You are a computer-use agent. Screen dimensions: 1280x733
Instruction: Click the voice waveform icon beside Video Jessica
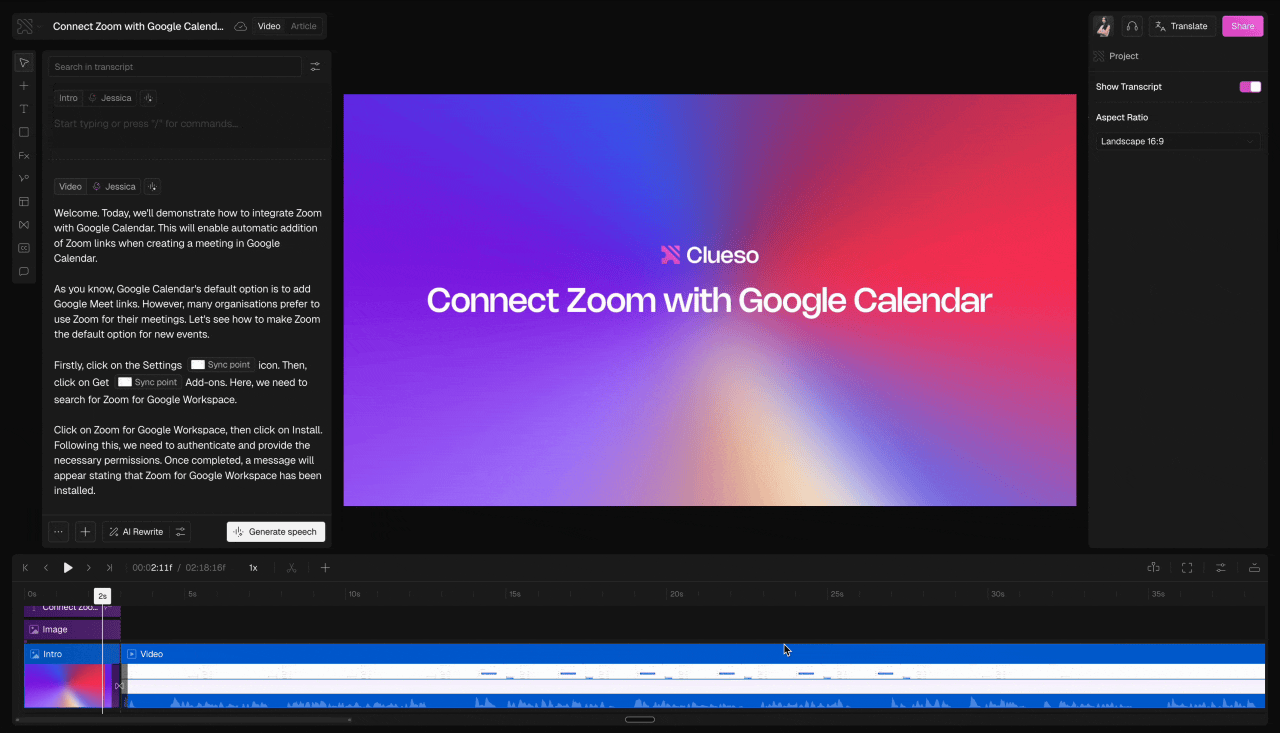(153, 186)
